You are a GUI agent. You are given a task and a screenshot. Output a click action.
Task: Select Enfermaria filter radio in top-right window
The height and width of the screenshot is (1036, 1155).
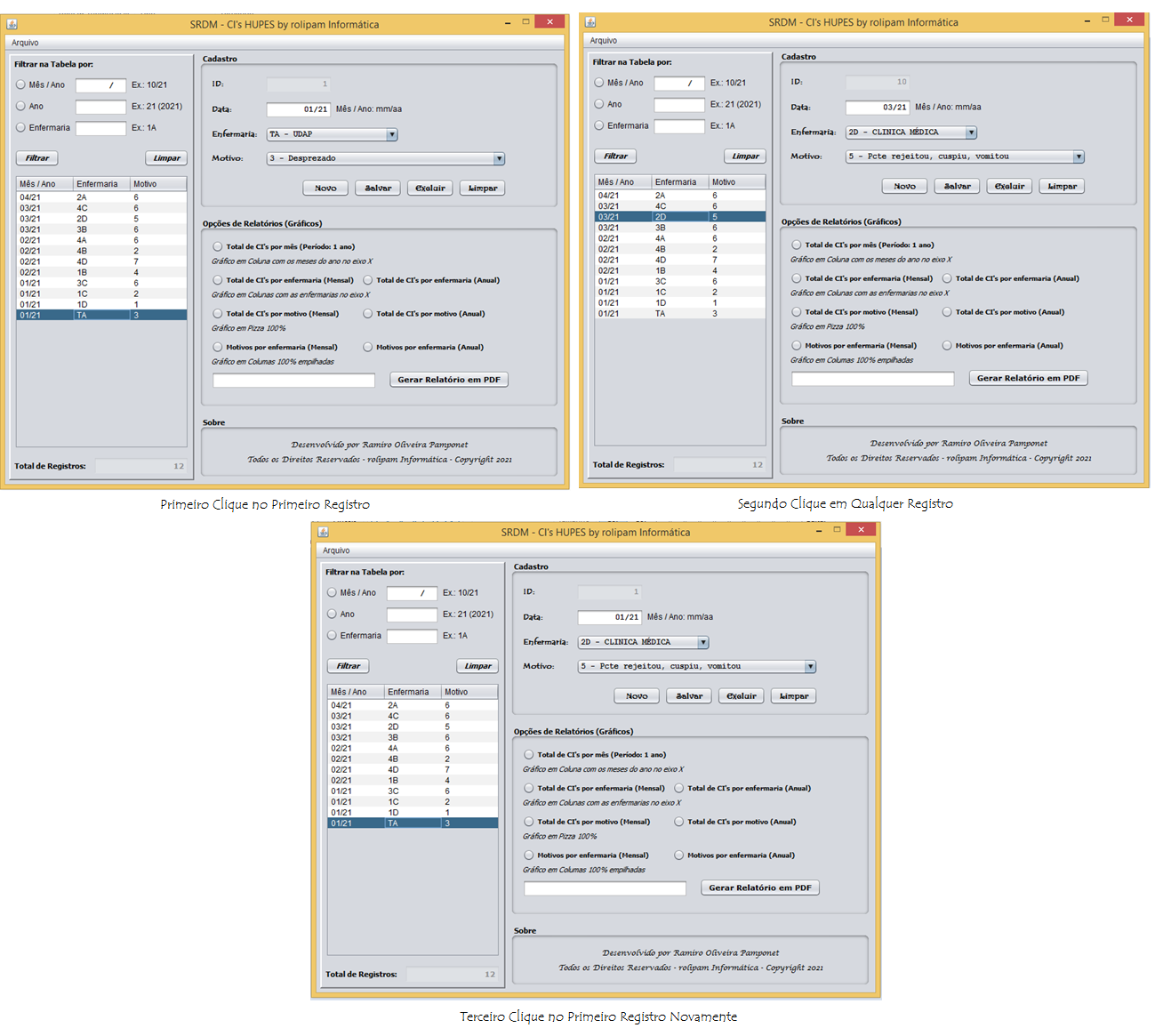point(599,125)
